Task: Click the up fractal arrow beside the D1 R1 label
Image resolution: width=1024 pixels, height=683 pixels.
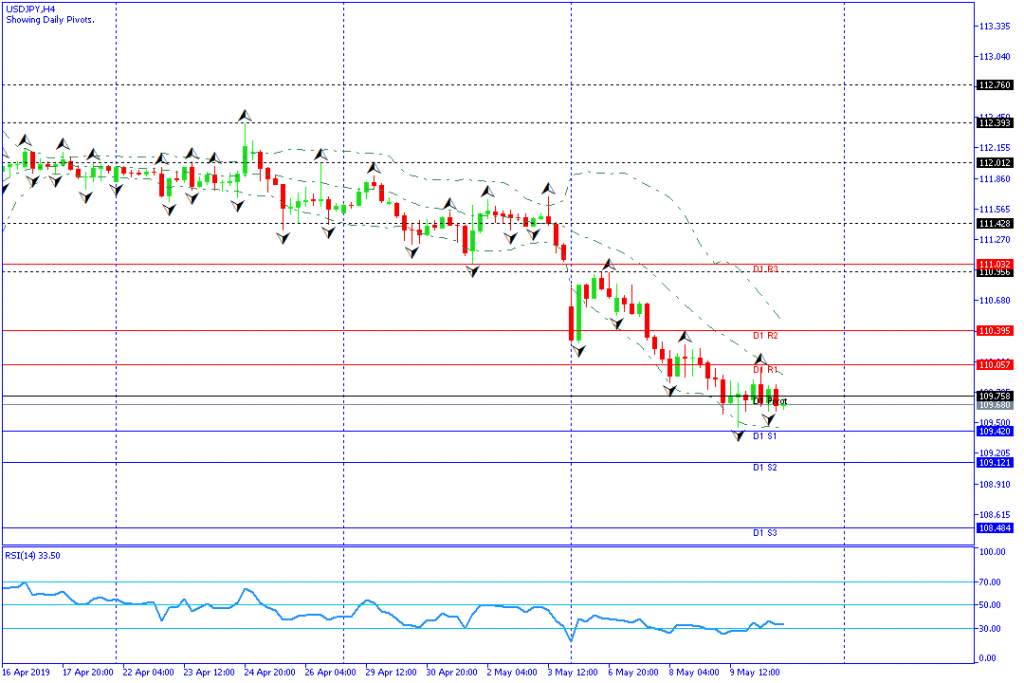Action: tap(759, 358)
